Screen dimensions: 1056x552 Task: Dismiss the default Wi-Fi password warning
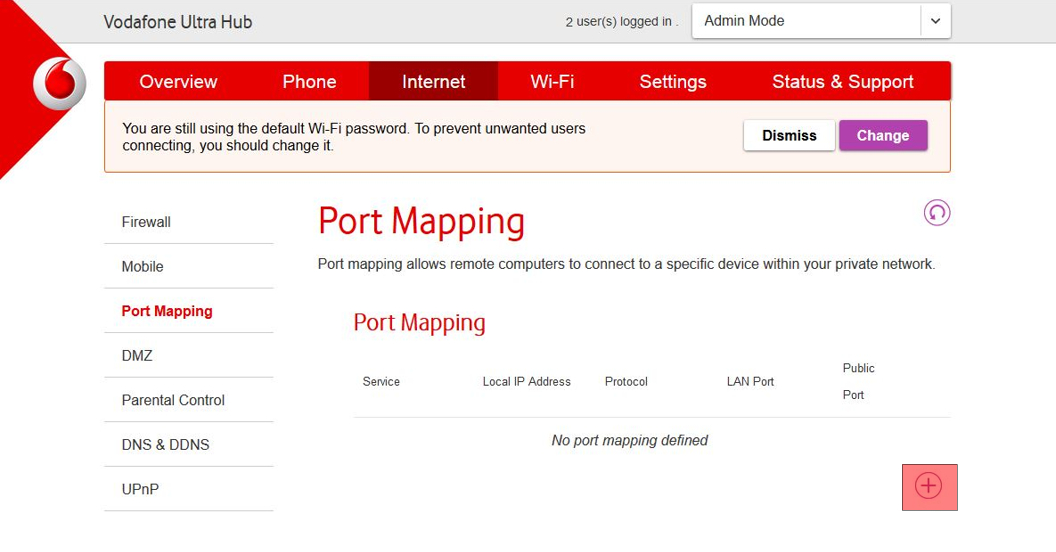pyautogui.click(x=789, y=136)
